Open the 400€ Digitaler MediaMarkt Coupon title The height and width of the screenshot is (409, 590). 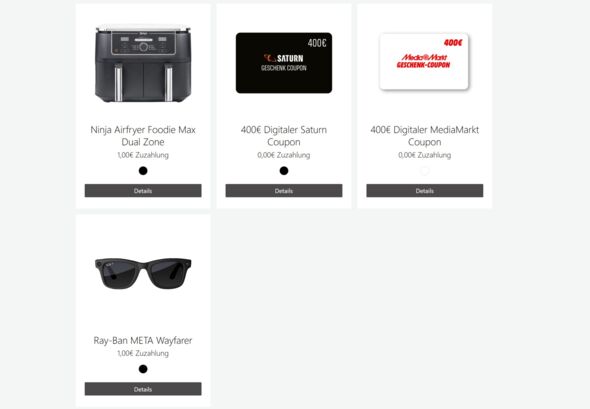click(424, 136)
